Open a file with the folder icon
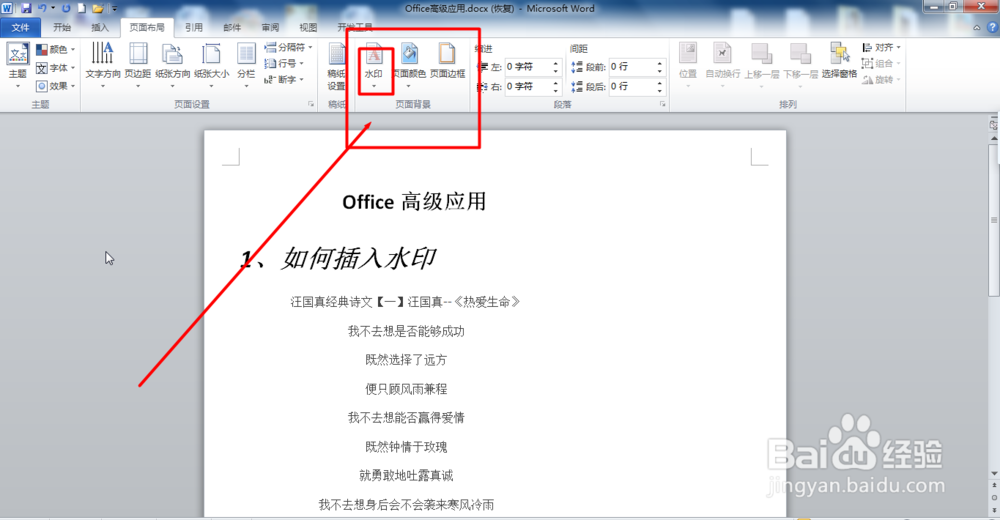This screenshot has width=1000, height=520. pos(98,8)
